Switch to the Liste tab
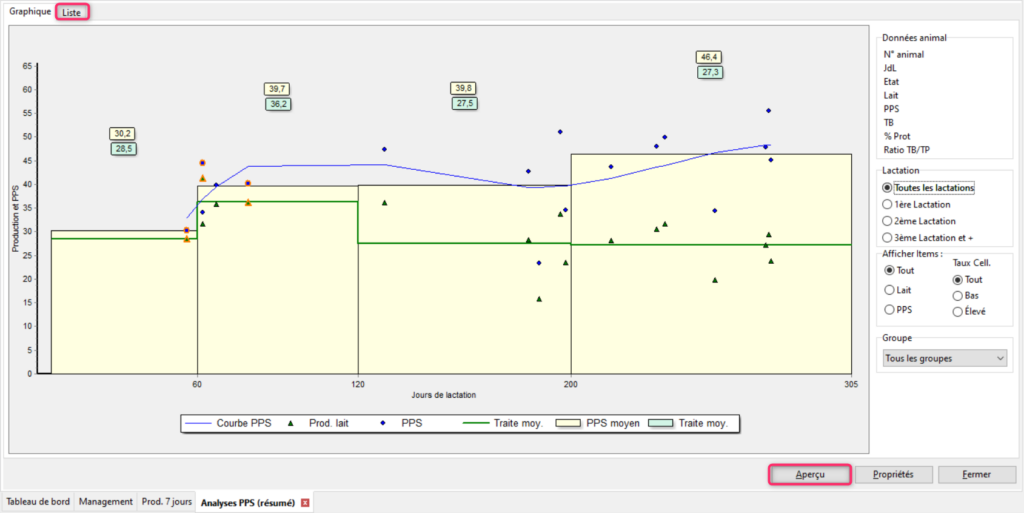The width and height of the screenshot is (1024, 513). click(72, 12)
